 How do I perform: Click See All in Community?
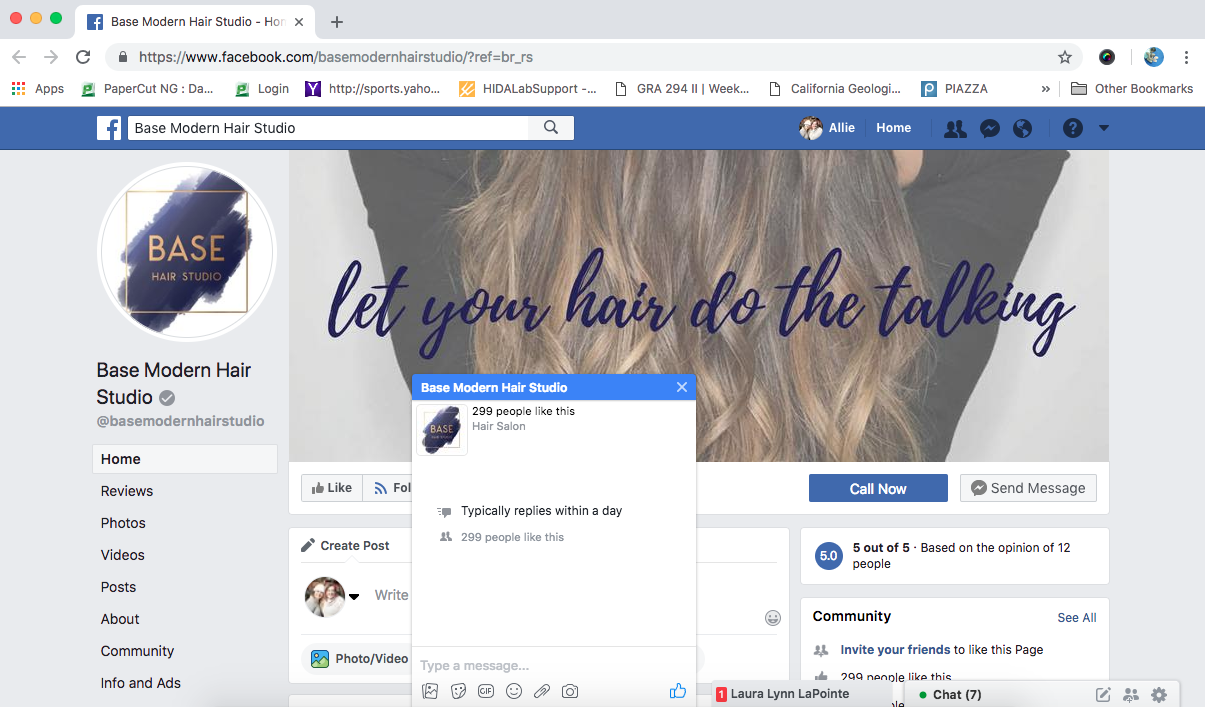pos(1077,618)
